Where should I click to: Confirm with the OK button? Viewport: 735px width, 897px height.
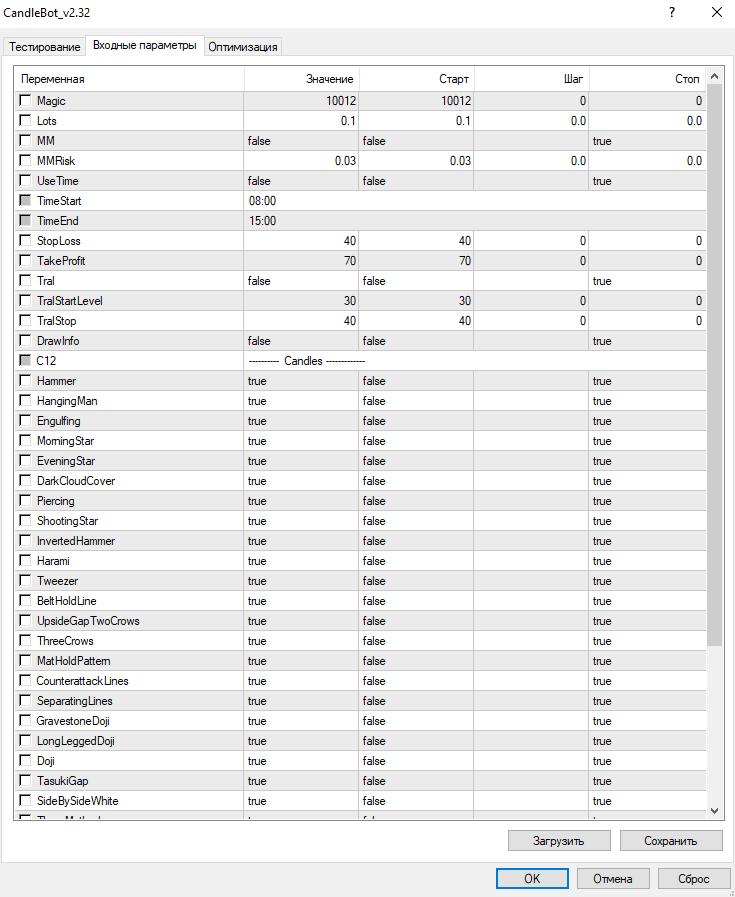tap(532, 879)
